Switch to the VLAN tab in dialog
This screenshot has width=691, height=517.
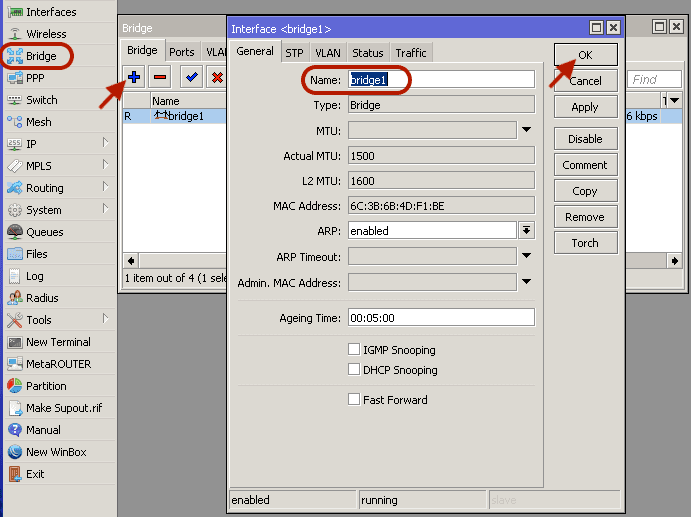[x=328, y=53]
